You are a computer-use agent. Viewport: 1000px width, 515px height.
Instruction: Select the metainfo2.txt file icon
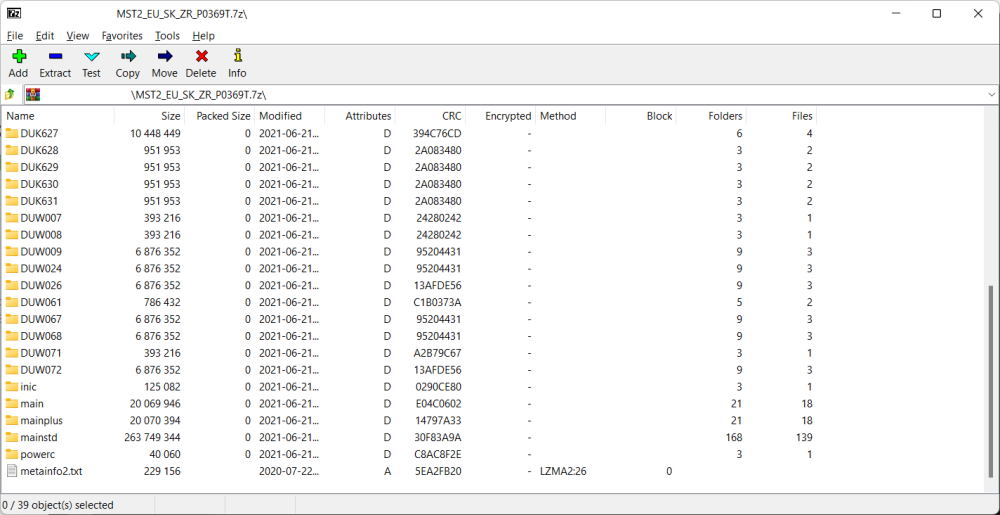click(x=12, y=471)
